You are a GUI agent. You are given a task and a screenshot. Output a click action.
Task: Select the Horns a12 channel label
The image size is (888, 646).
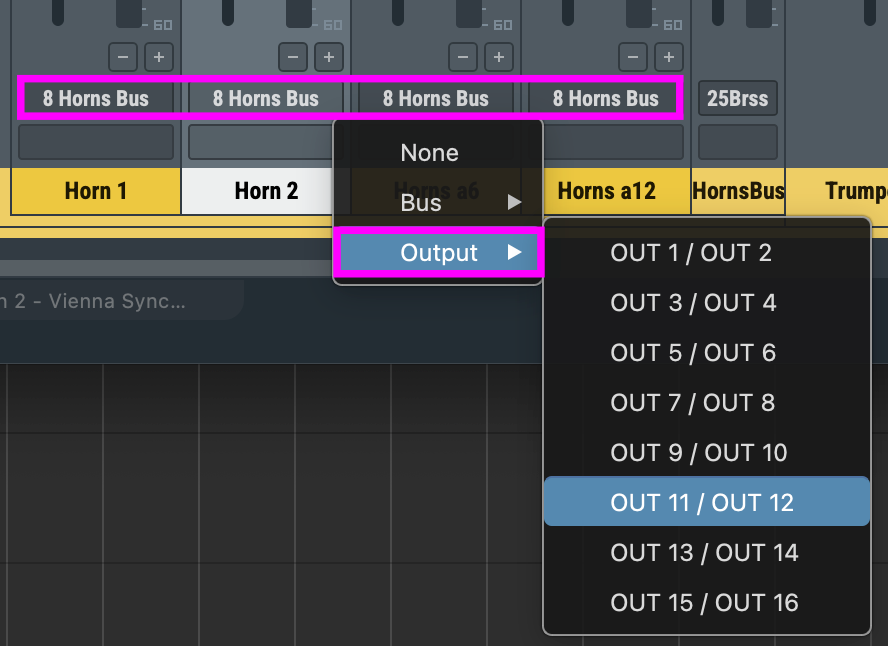(606, 190)
